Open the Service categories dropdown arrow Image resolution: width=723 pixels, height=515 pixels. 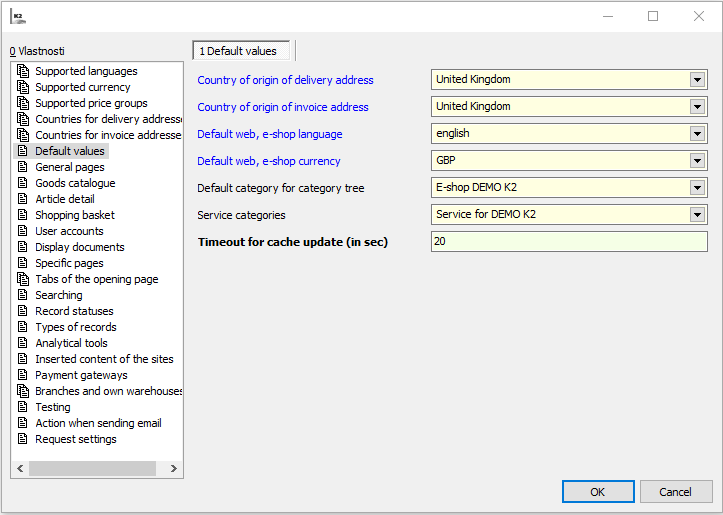[x=697, y=214]
